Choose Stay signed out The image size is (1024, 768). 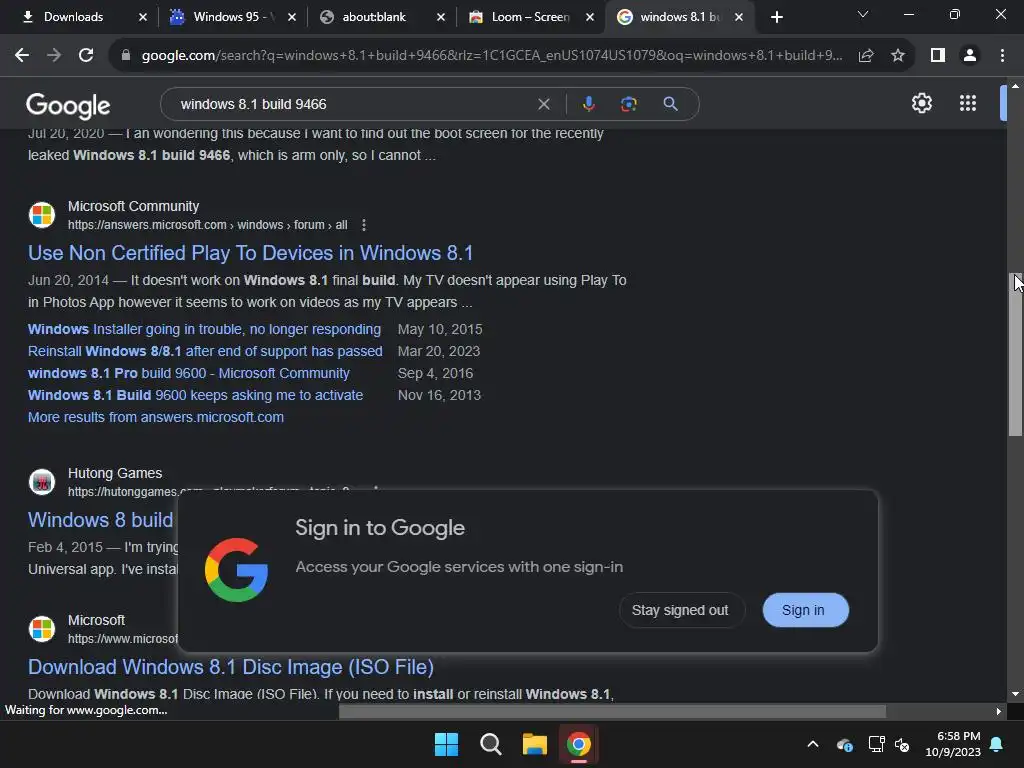coord(680,610)
